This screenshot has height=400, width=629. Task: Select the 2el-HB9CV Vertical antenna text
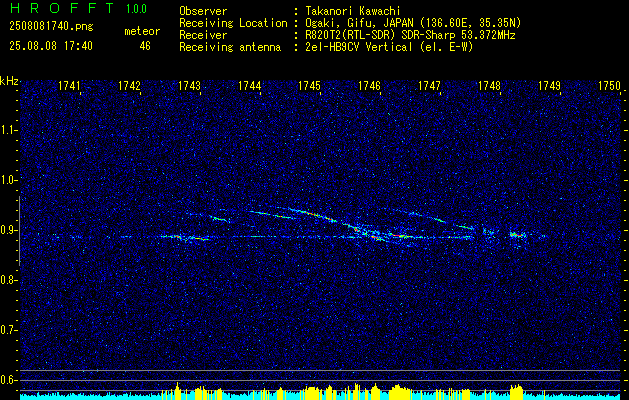[389, 47]
